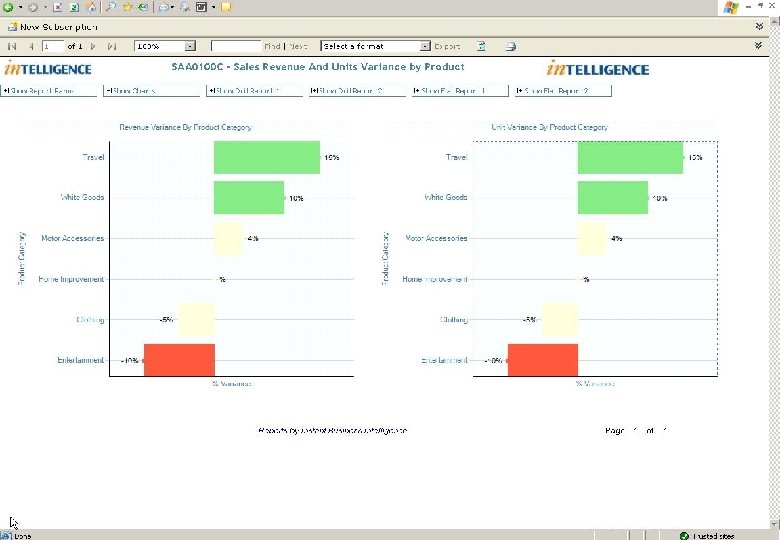
Task: Toggle the Show Report Params section
Action: 48,91
